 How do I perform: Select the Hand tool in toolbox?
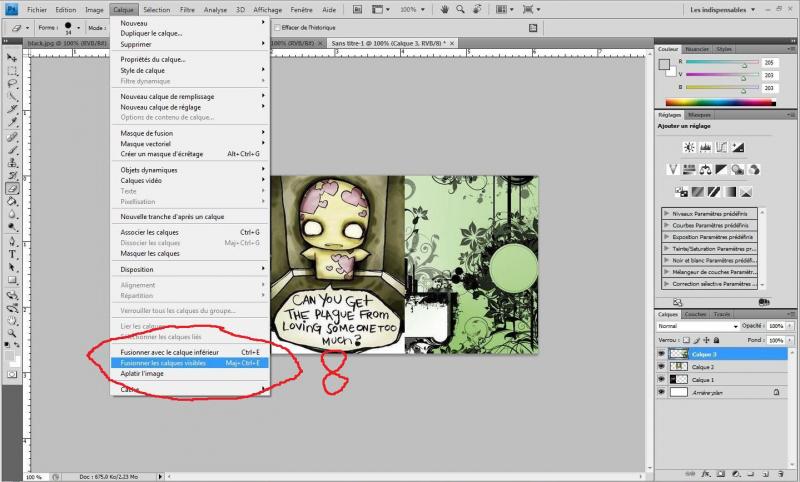12,320
